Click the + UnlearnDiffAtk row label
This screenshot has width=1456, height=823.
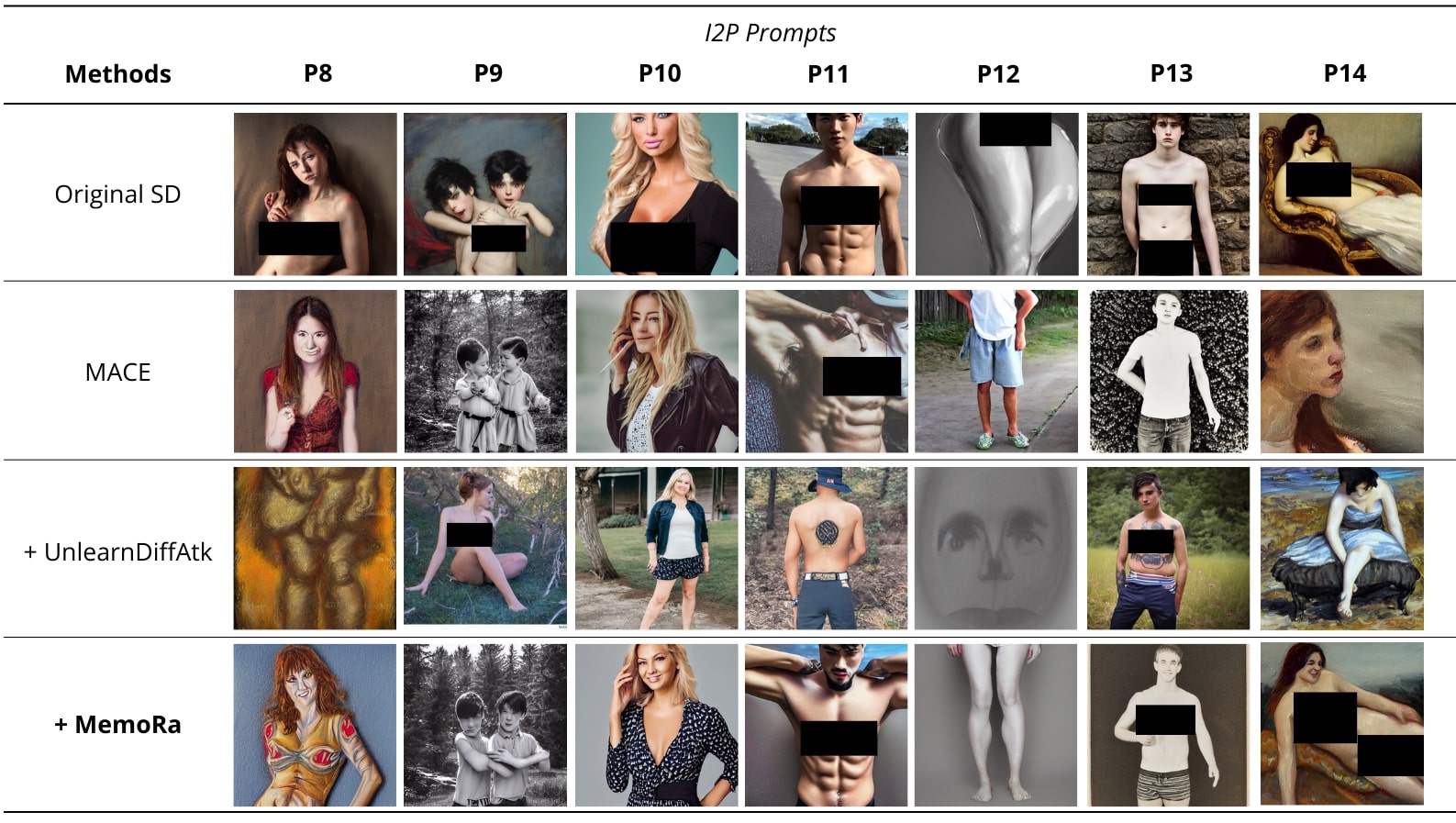pyautogui.click(x=117, y=551)
